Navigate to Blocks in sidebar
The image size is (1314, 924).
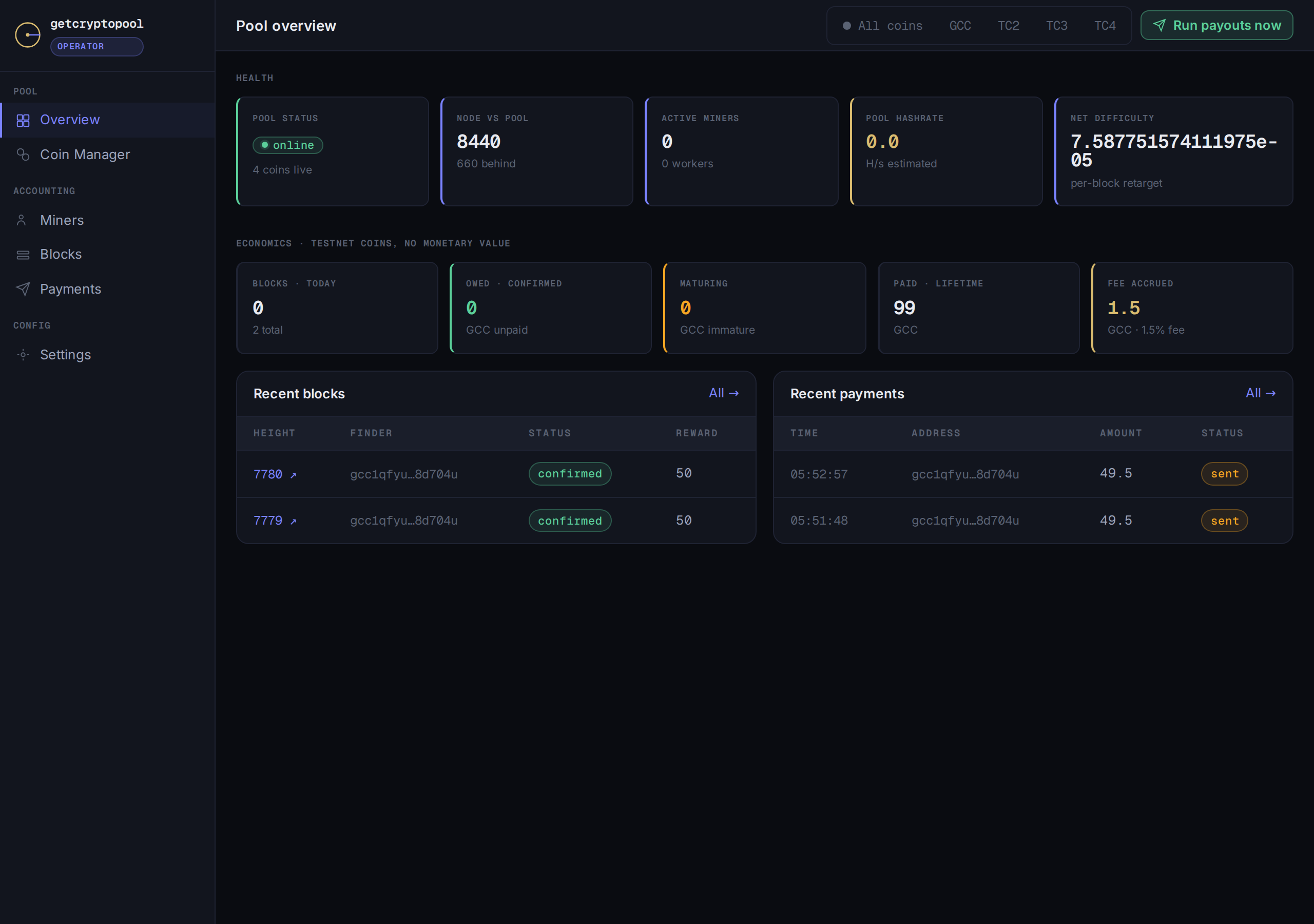pyautogui.click(x=108, y=254)
